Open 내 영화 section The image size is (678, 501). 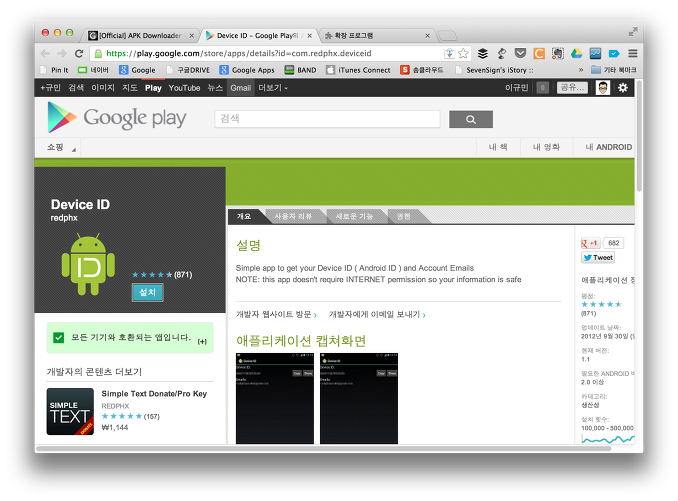pos(546,147)
